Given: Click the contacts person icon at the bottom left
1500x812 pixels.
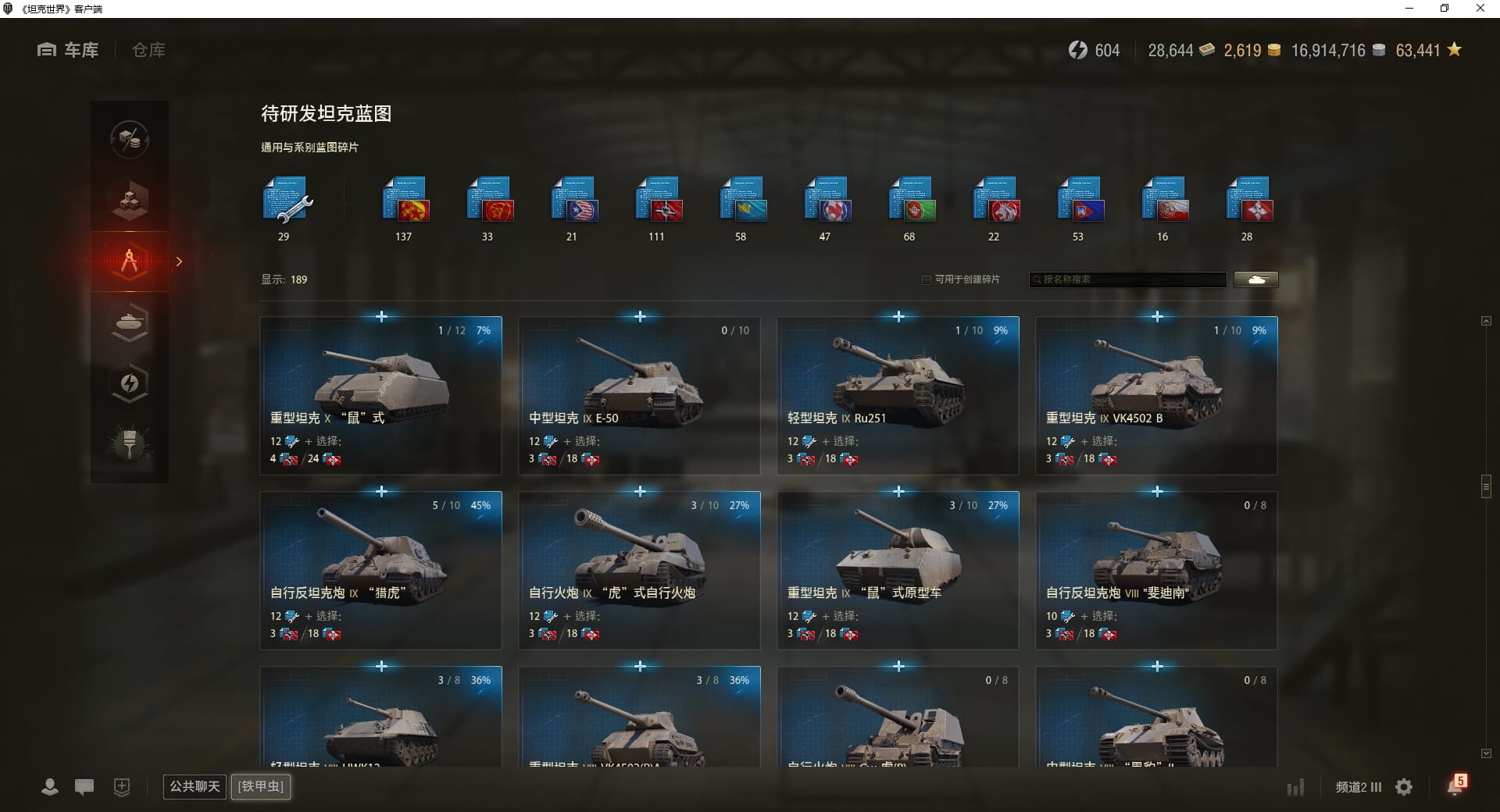Looking at the screenshot, I should (x=50, y=787).
